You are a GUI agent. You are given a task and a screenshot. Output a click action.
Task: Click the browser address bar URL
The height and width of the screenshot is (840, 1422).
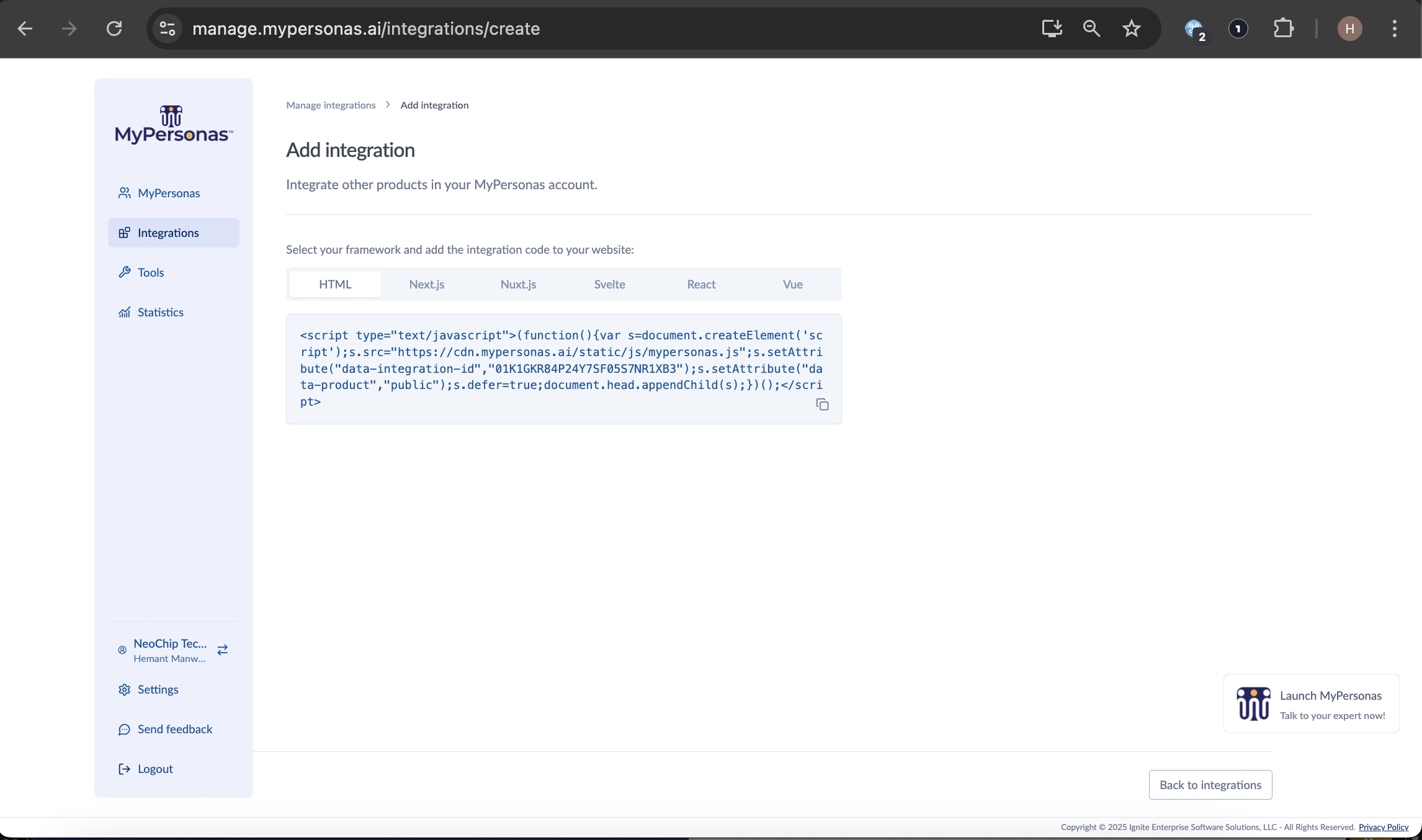[366, 29]
